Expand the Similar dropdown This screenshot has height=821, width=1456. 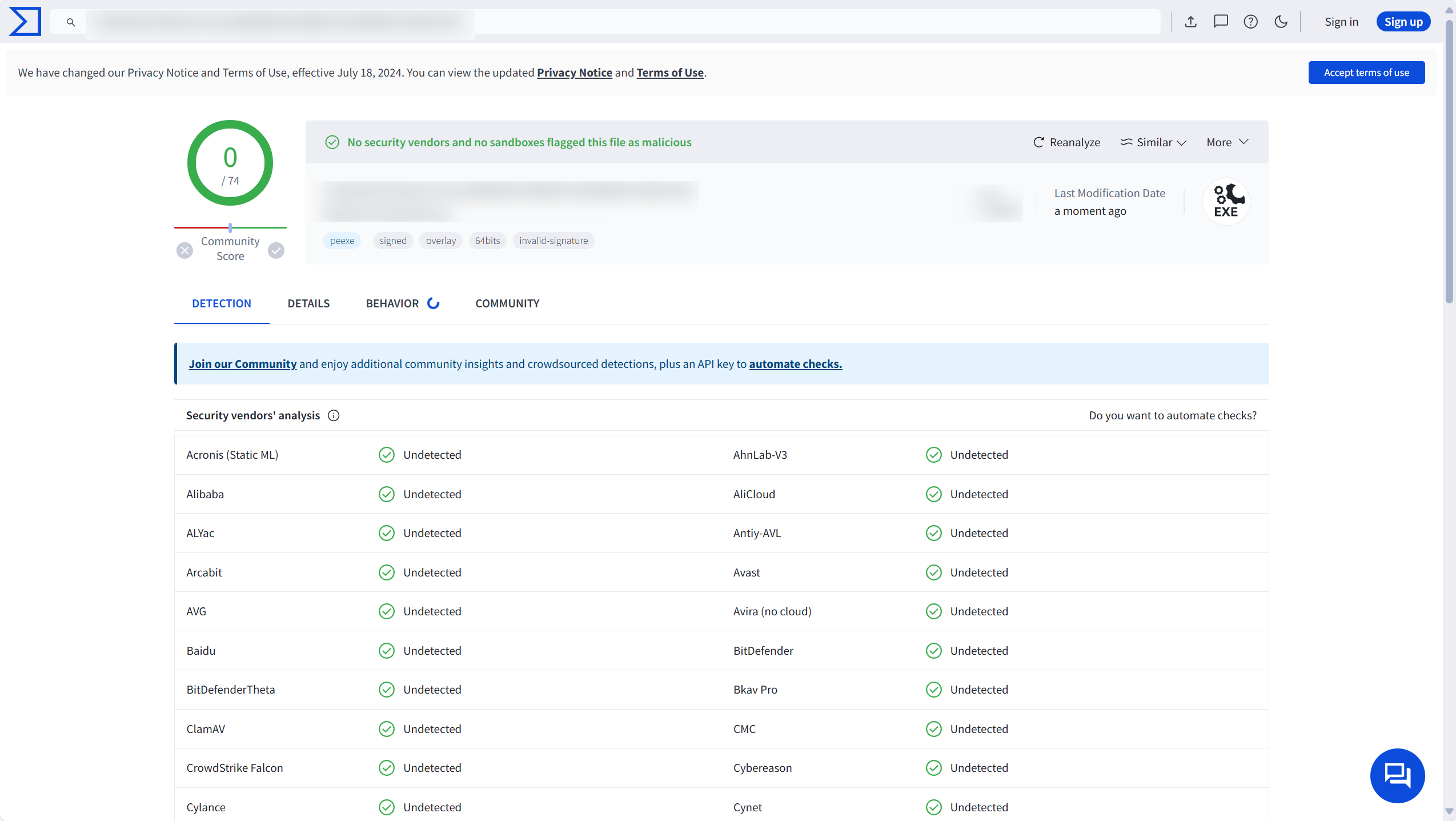point(1153,142)
